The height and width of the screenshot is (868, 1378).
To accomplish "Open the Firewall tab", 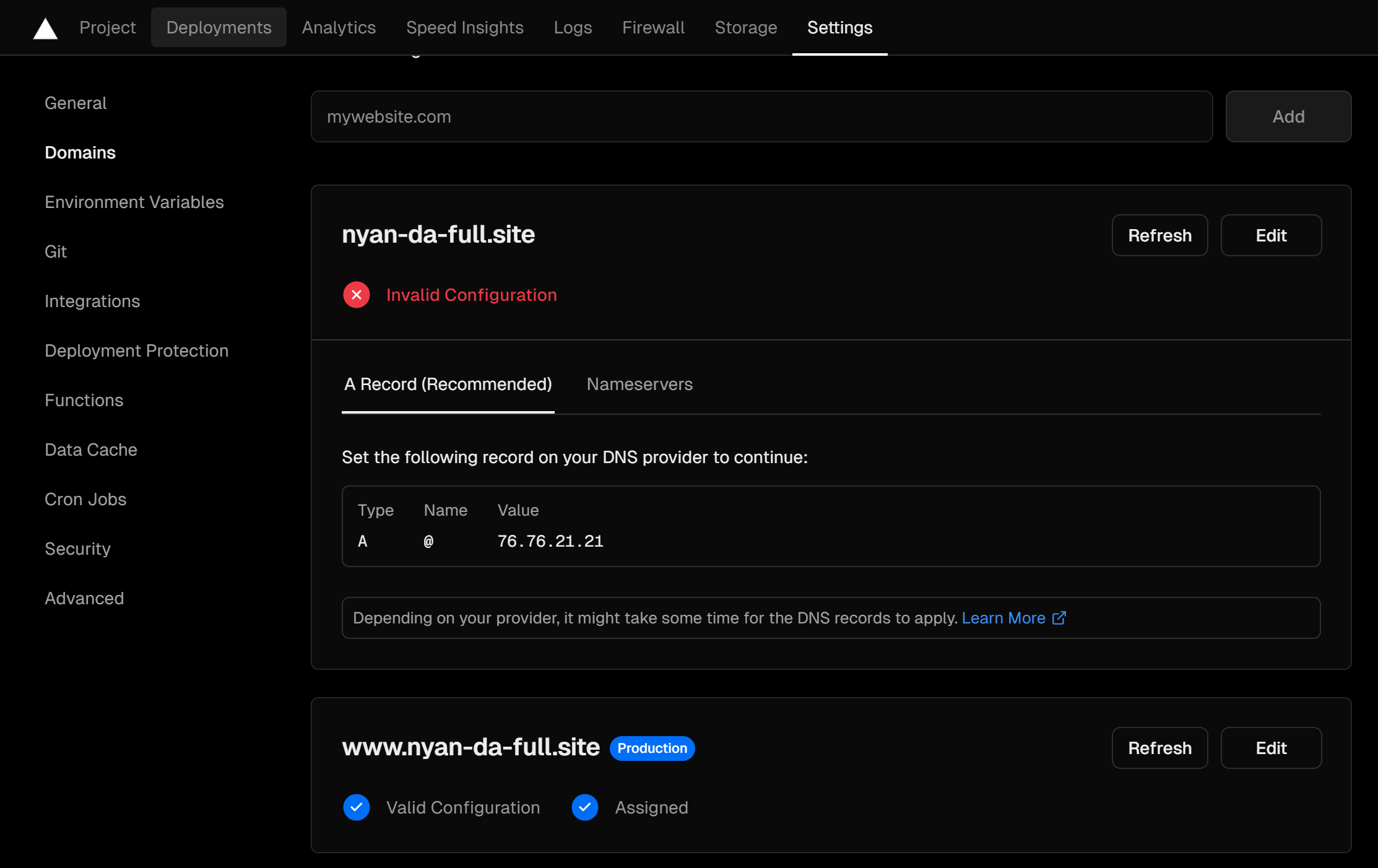I will pos(653,27).
